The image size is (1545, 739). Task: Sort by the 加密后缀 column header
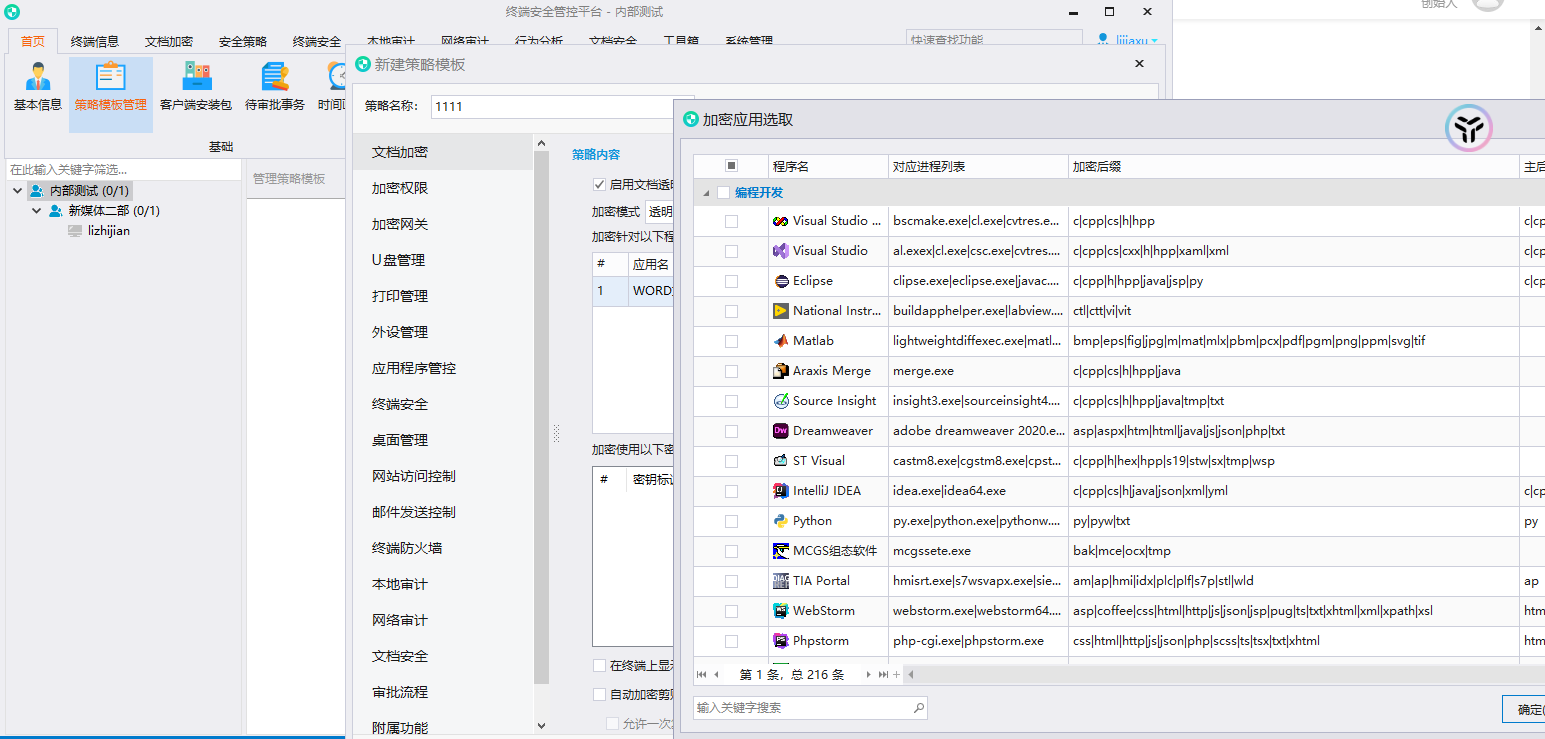pos(1294,166)
